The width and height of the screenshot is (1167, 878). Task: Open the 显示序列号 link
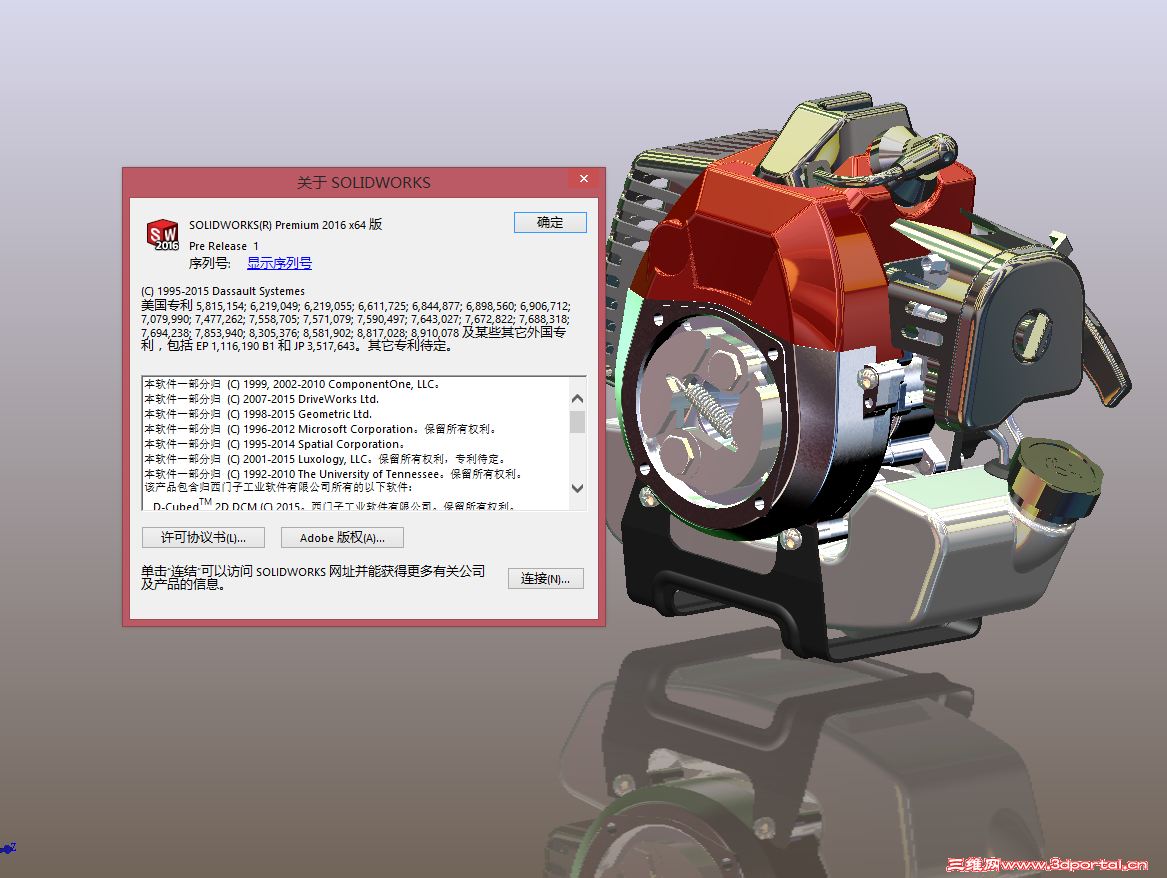click(x=279, y=263)
